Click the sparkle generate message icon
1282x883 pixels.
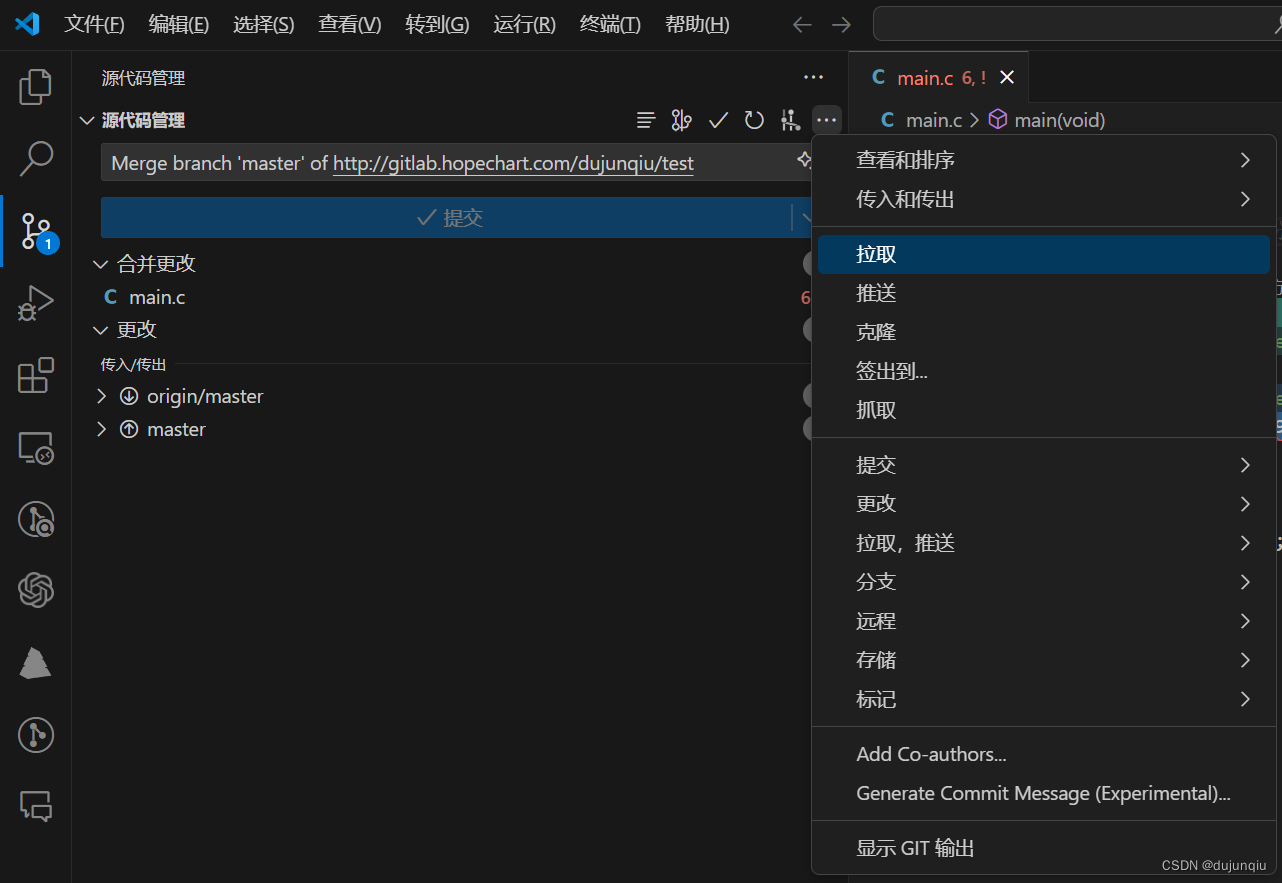pos(803,160)
